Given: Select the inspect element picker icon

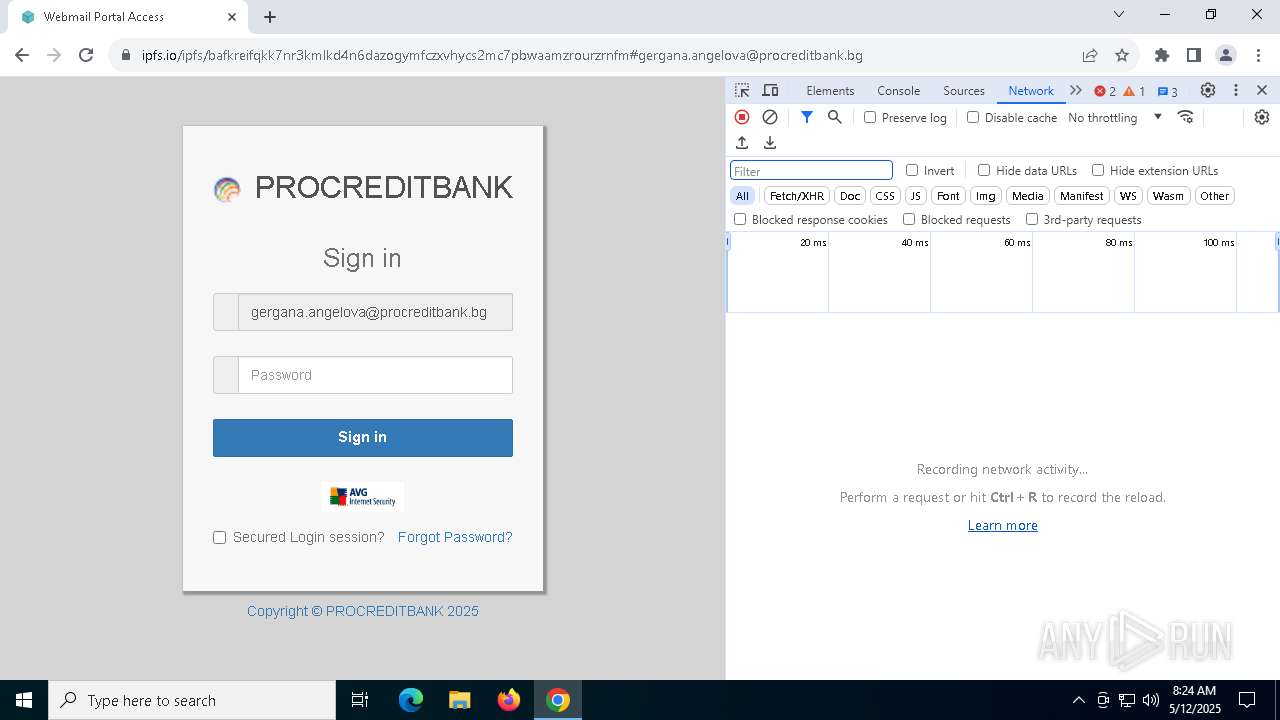Looking at the screenshot, I should coord(742,90).
